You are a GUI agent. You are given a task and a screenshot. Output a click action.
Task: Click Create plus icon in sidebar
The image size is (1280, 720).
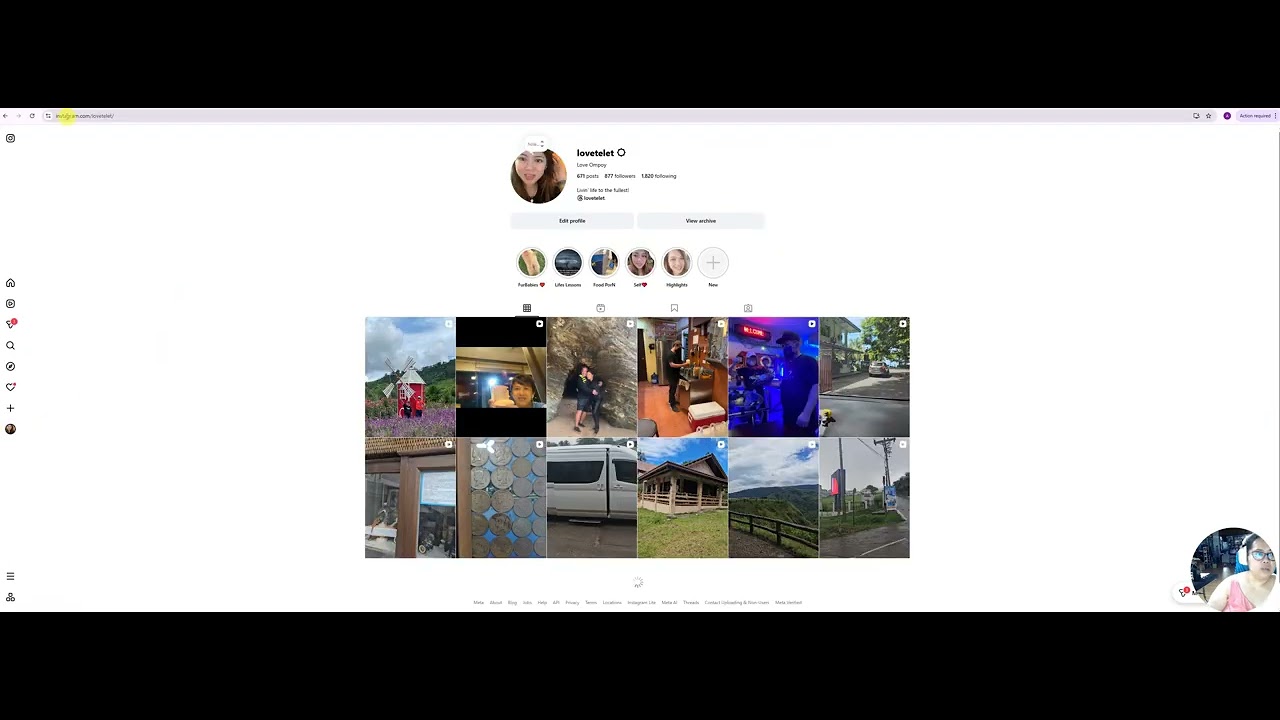click(10, 408)
